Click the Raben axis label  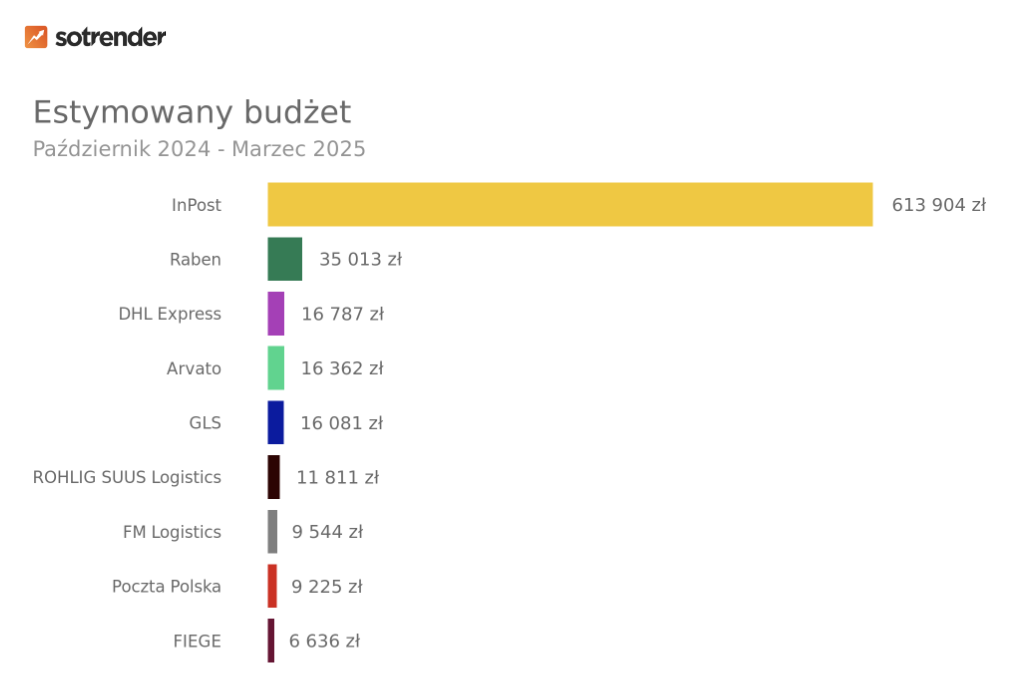195,259
